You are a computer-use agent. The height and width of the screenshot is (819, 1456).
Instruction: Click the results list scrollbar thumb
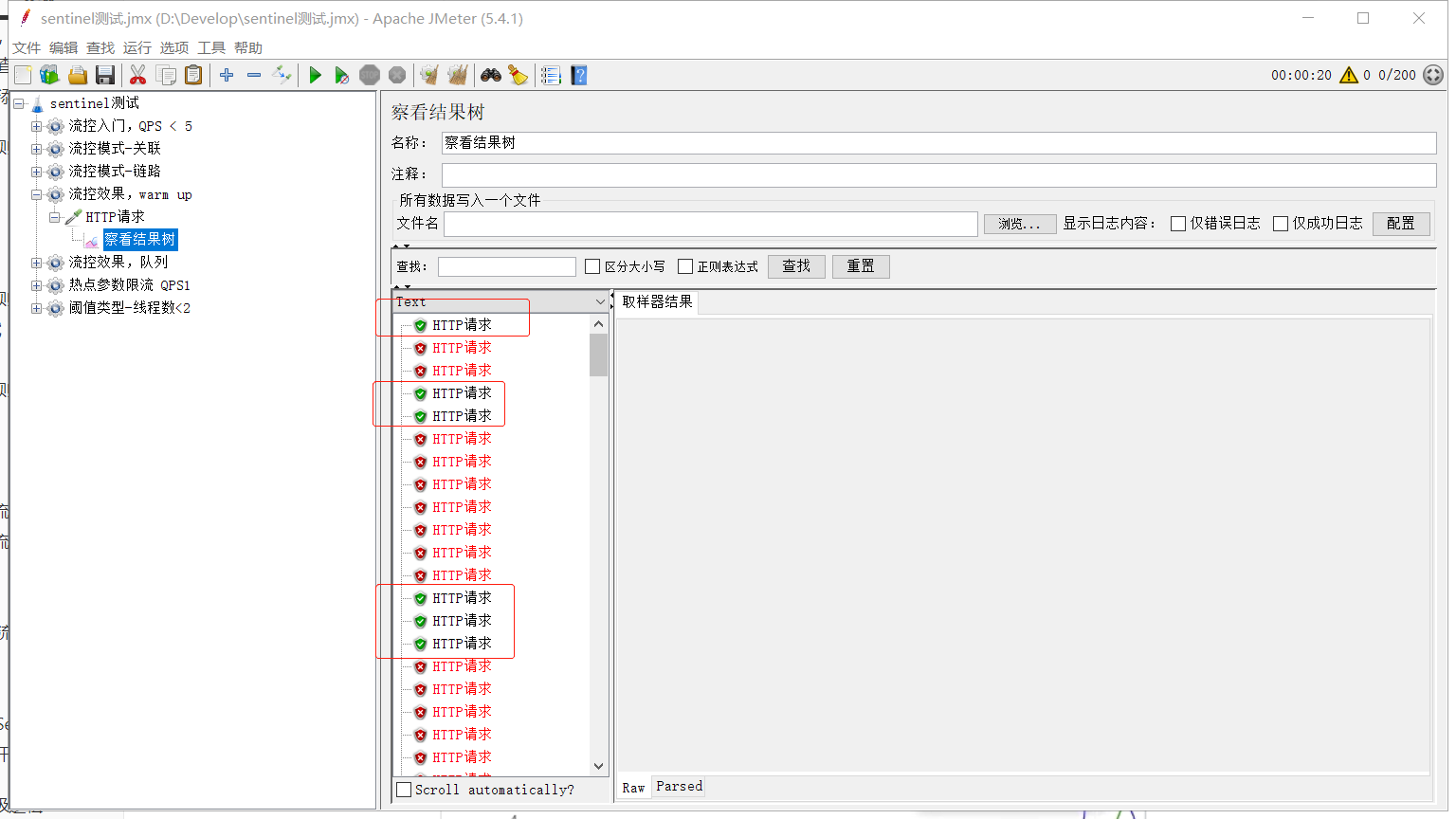(x=598, y=355)
